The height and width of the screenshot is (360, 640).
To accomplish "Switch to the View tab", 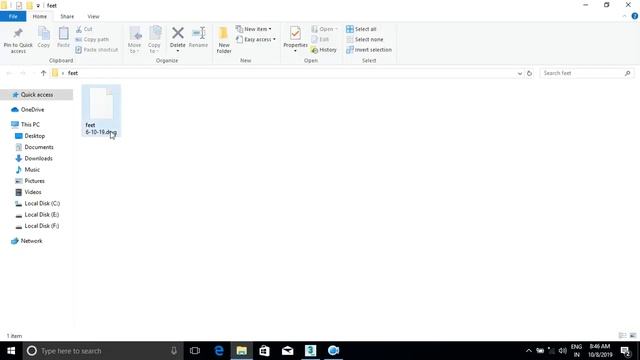I will [x=93, y=16].
